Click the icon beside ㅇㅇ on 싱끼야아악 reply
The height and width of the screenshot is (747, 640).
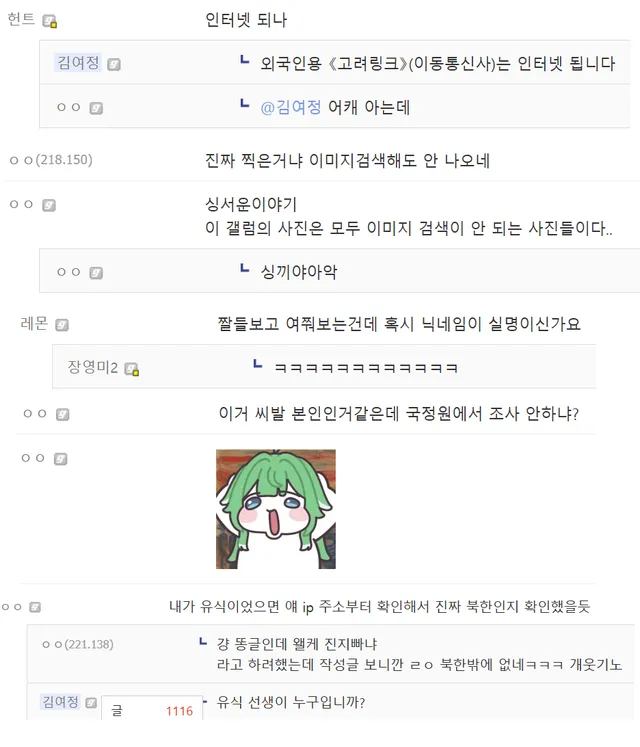pos(96,273)
